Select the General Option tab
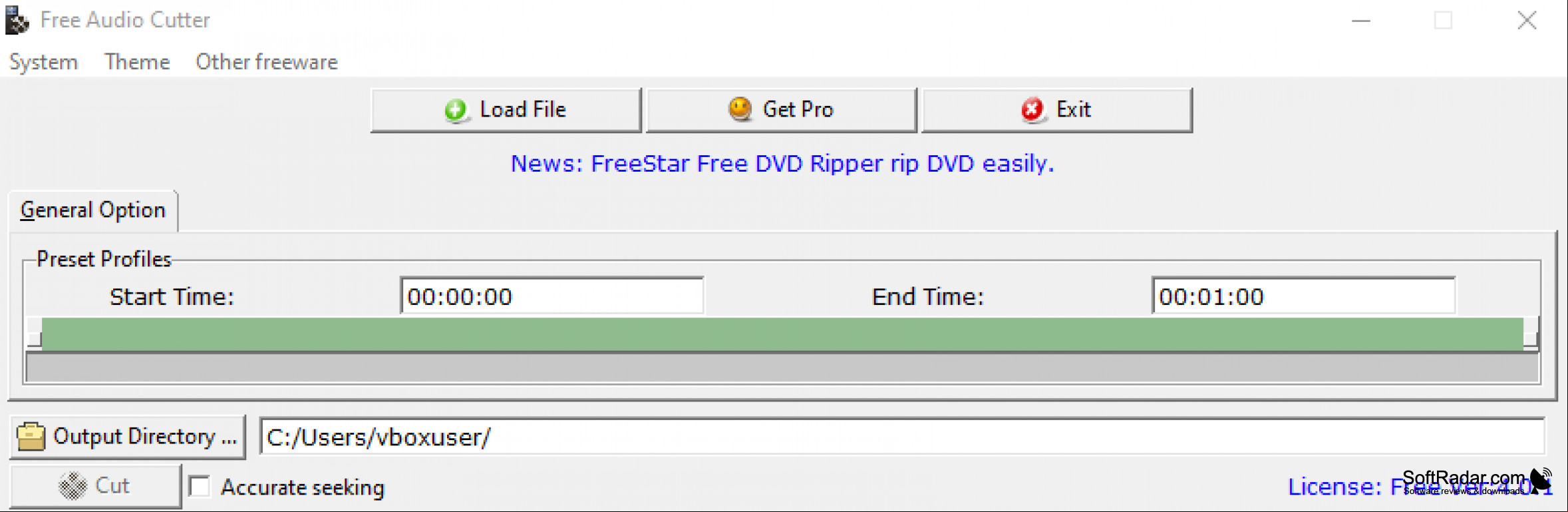The width and height of the screenshot is (1568, 512). [x=93, y=210]
